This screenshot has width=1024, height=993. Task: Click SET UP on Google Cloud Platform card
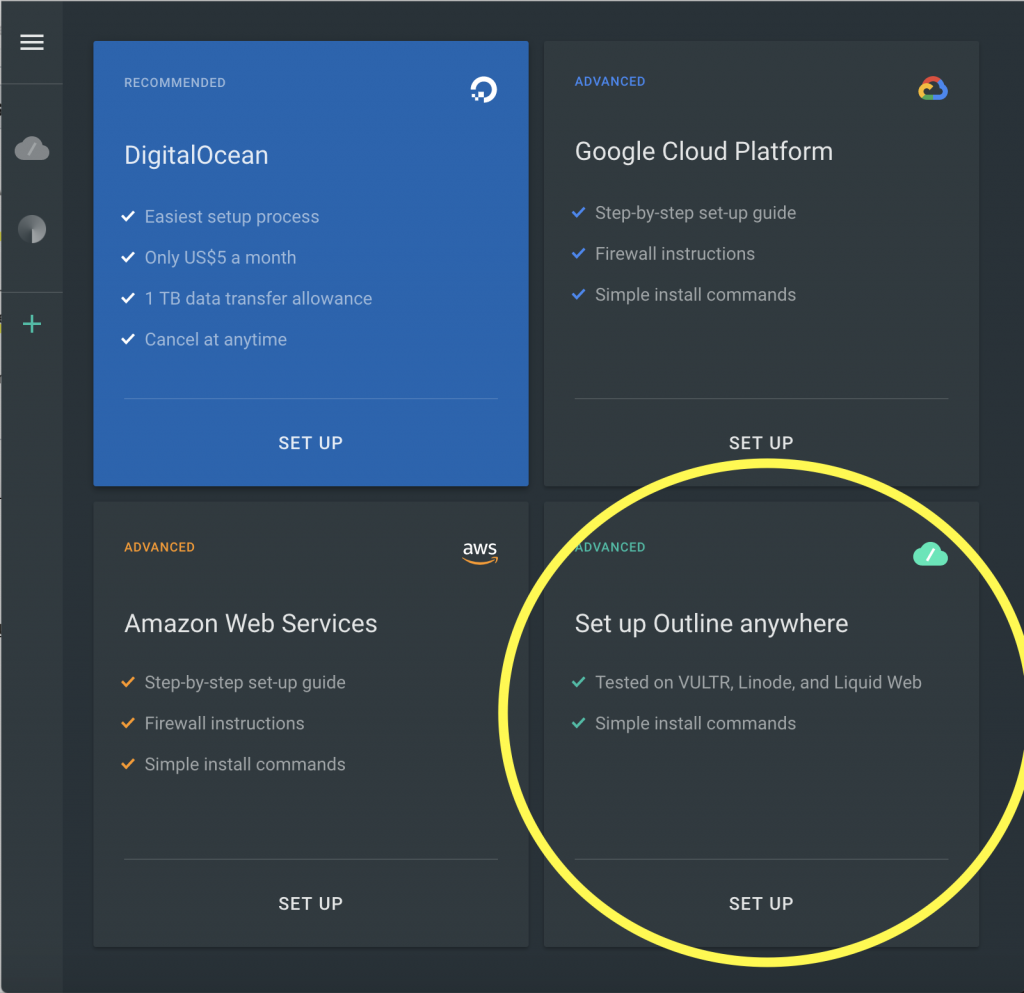point(761,443)
